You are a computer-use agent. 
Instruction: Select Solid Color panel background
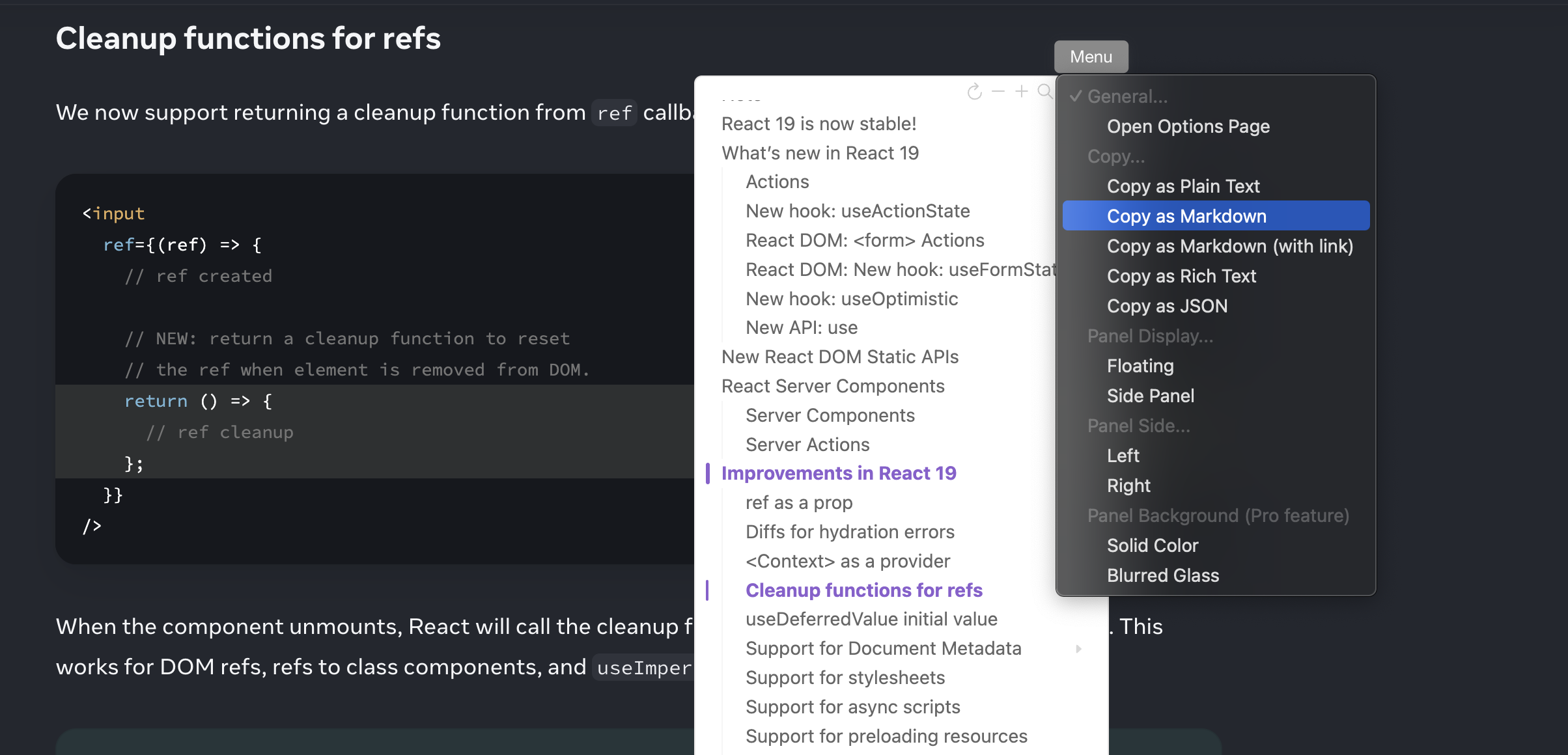[x=1152, y=545]
